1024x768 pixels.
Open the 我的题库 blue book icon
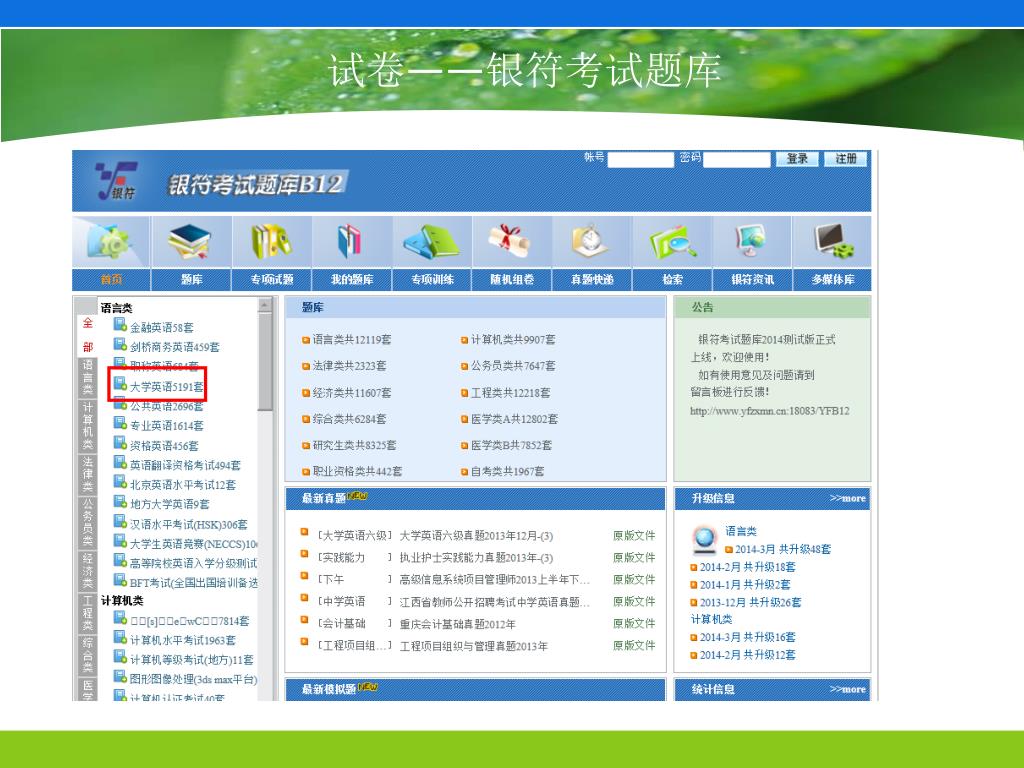(x=349, y=241)
